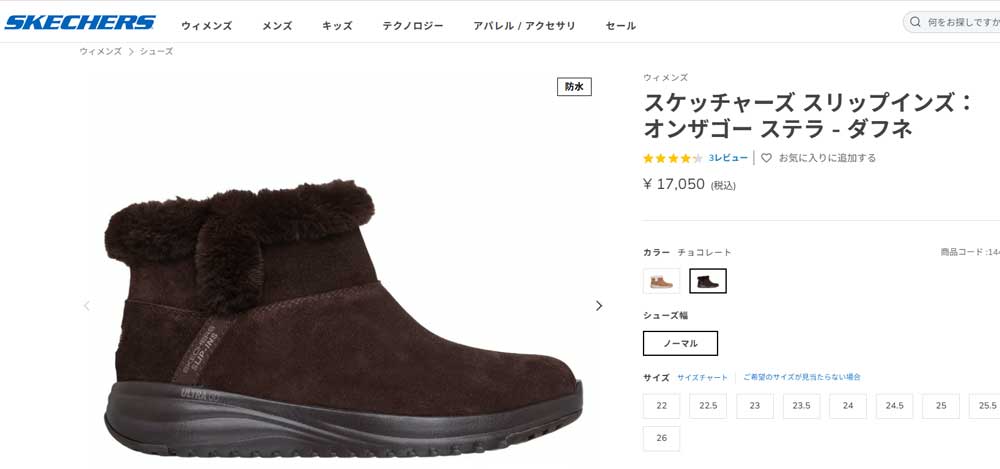Click the star rating icons
1000x469 pixels.
[x=672, y=158]
